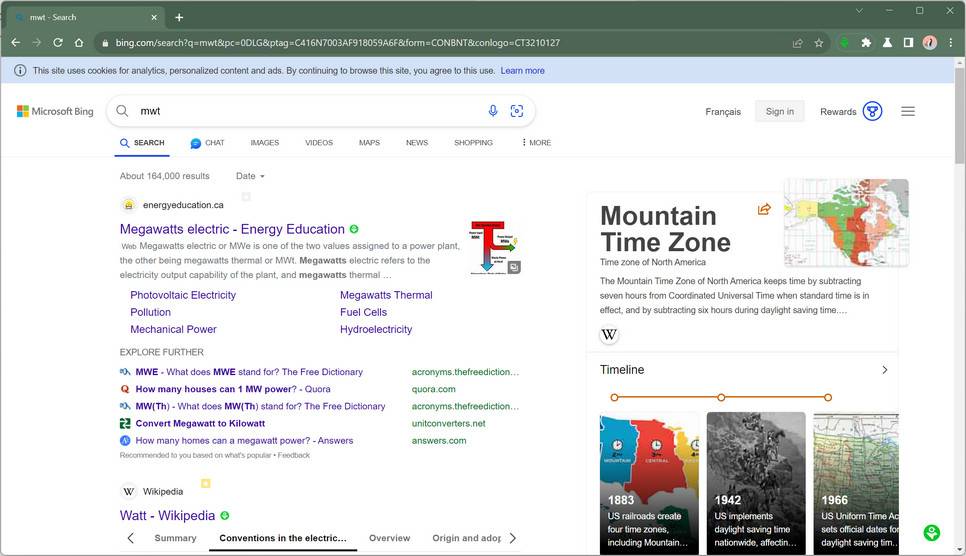Open visual search camera icon
966x556 pixels.
click(517, 111)
